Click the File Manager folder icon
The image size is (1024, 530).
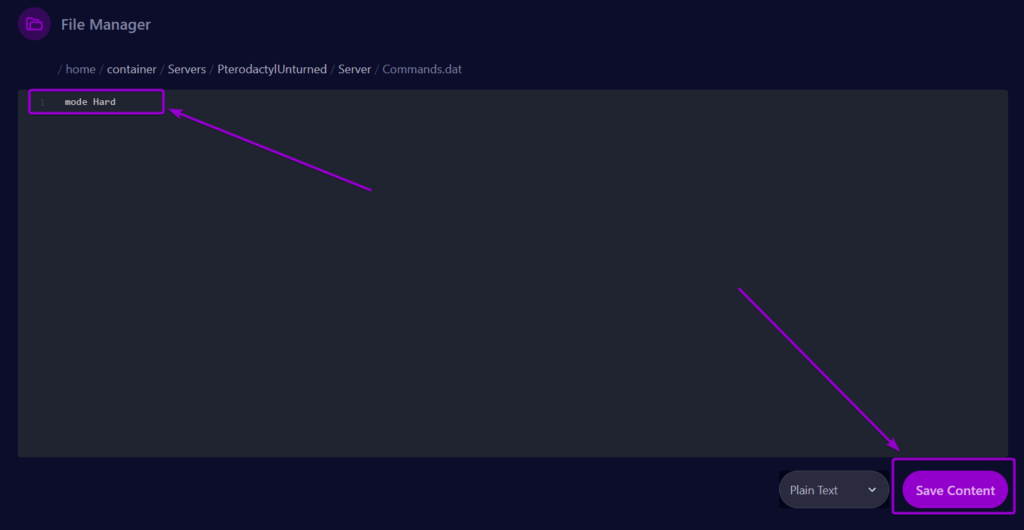(34, 24)
